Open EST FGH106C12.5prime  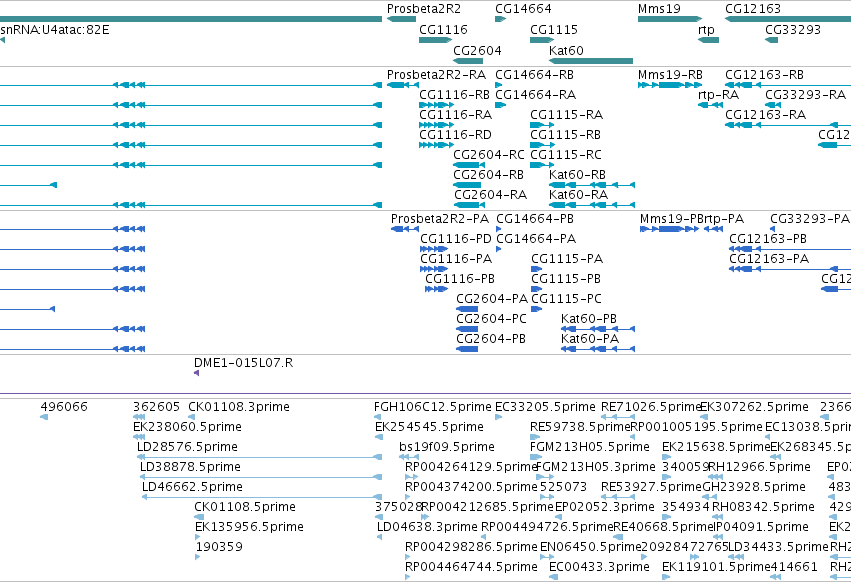[433, 407]
